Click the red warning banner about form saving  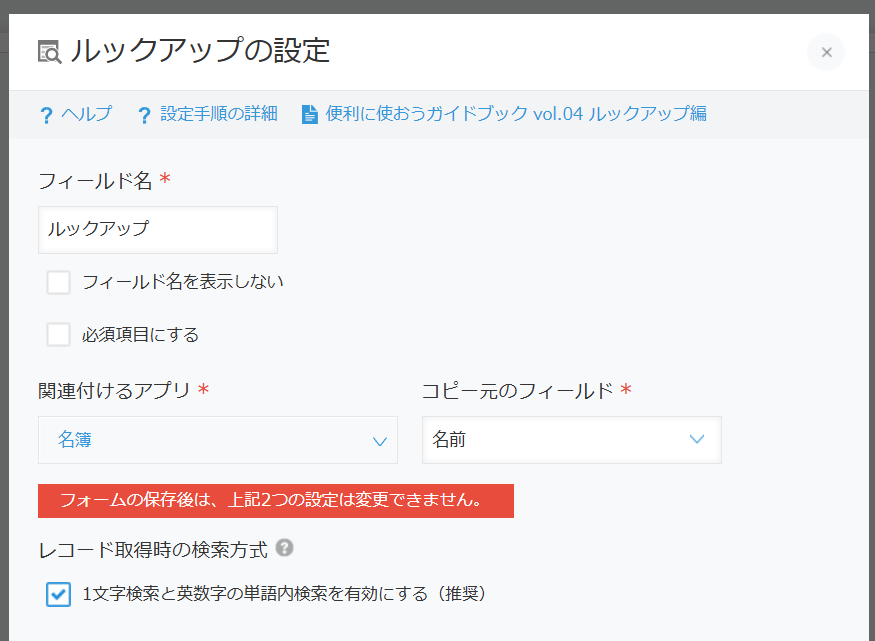(x=275, y=501)
